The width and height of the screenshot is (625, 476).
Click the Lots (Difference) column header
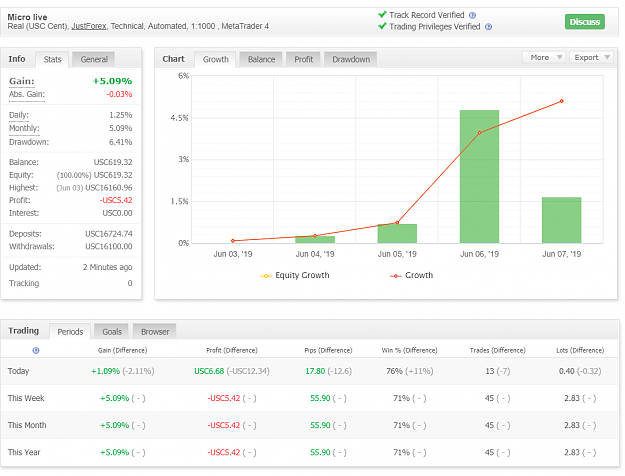tap(580, 350)
